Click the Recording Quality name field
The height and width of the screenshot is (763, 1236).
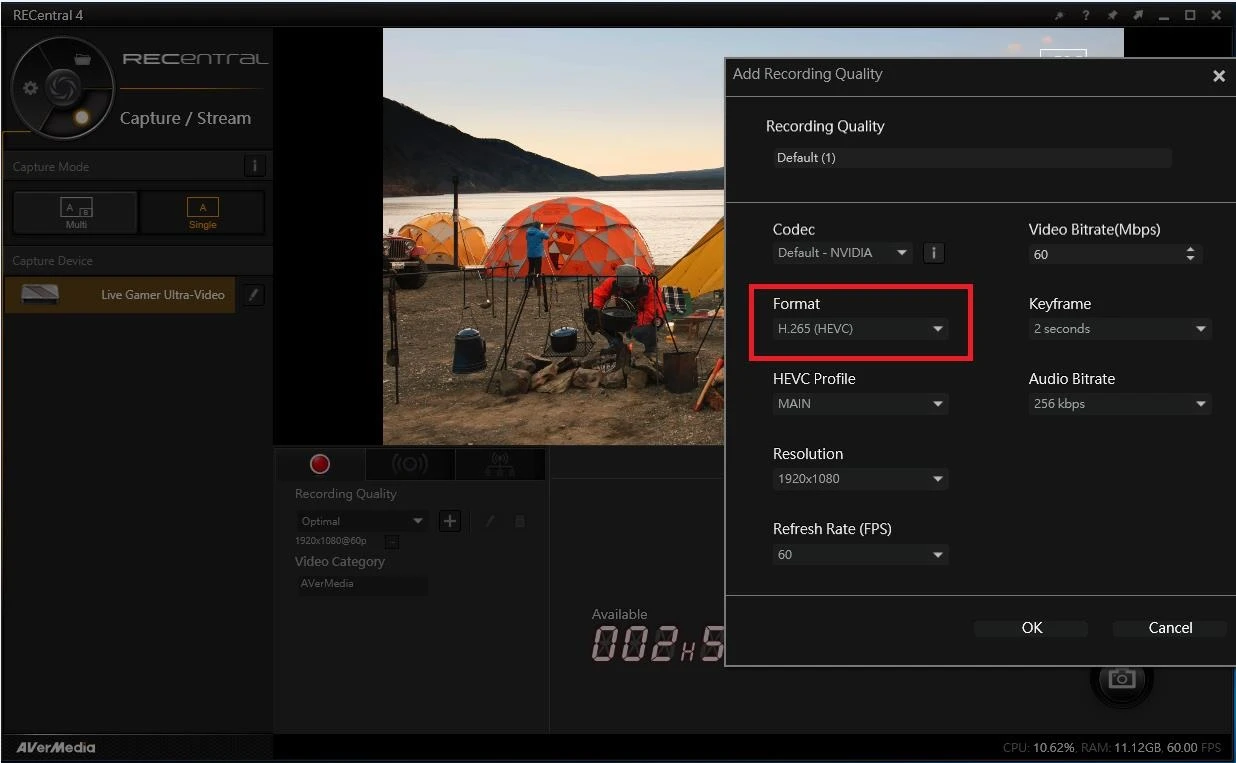pos(971,158)
